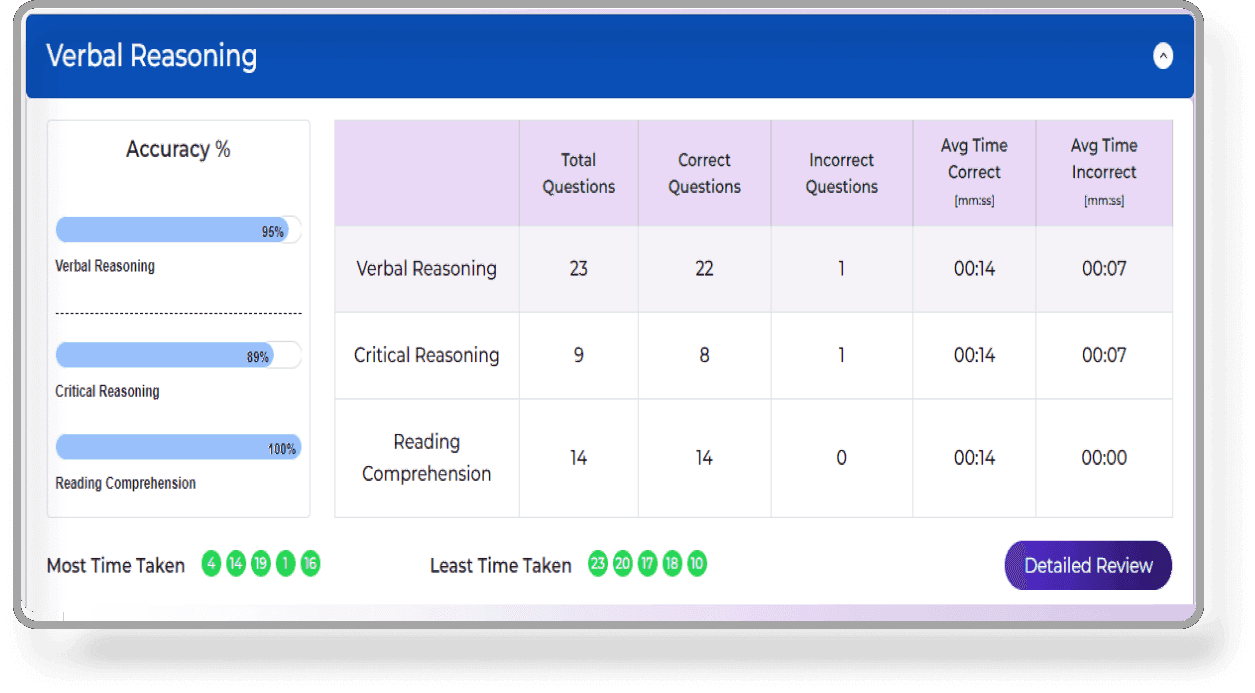1255x693 pixels.
Task: Click the Reading Comprehension 100% accuracy bar
Action: point(178,447)
